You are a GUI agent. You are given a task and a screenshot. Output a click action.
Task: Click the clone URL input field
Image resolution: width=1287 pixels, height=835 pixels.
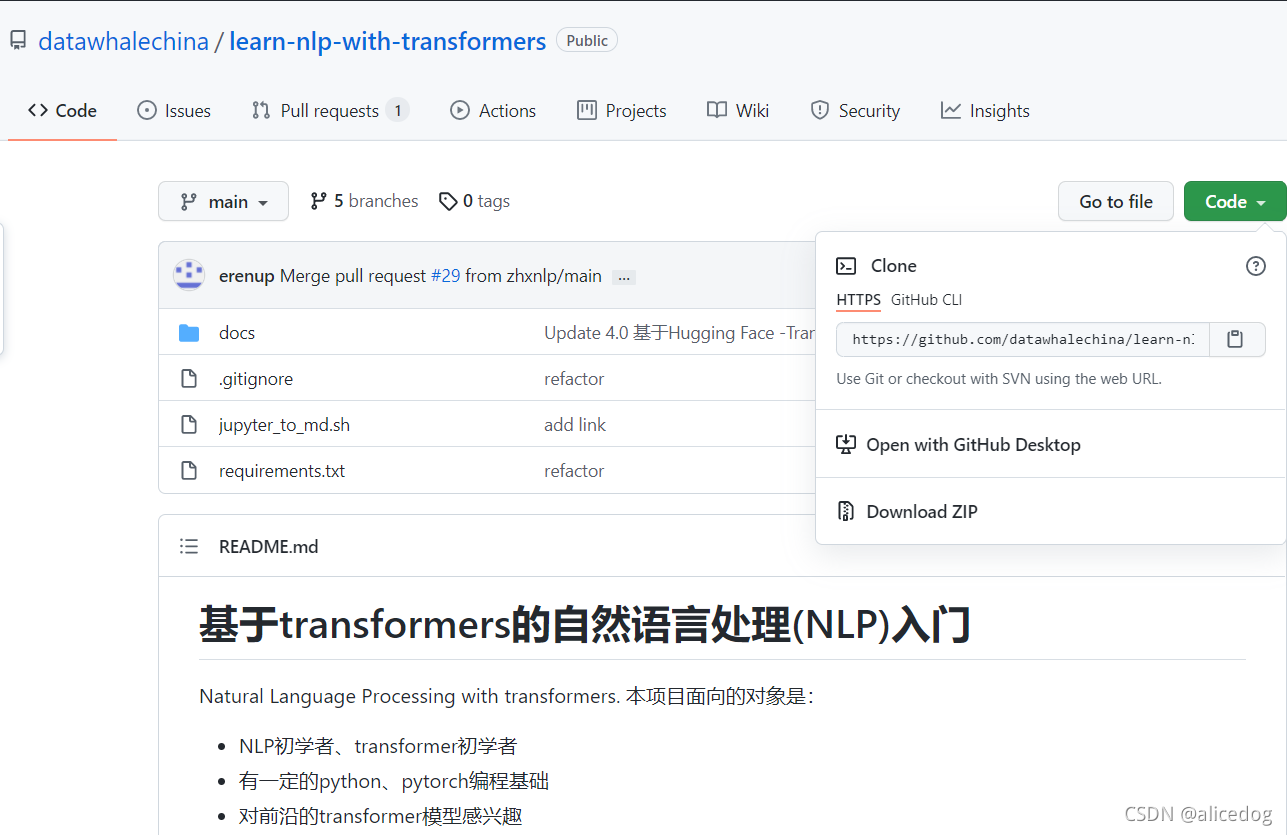(x=1023, y=339)
